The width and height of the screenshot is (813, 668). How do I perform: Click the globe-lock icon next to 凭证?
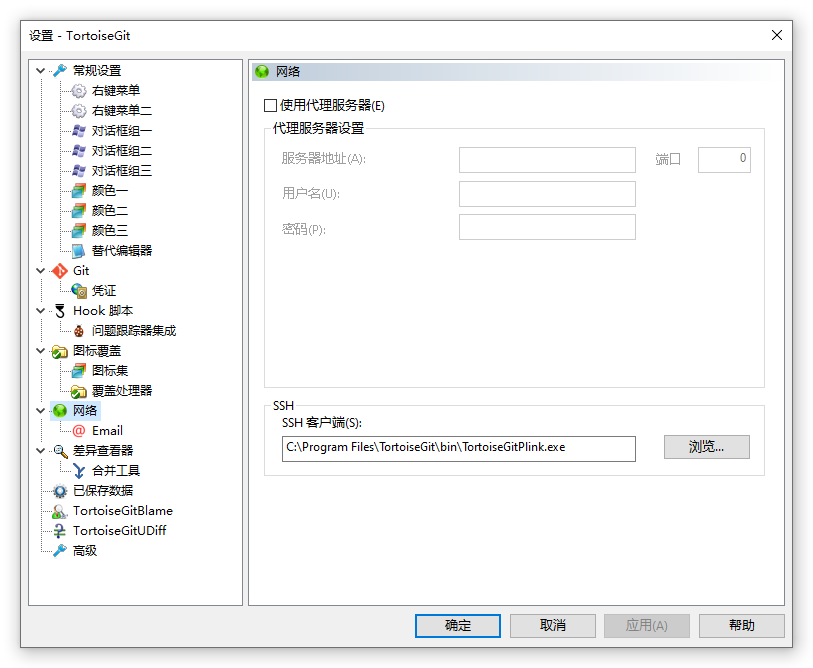click(x=79, y=291)
